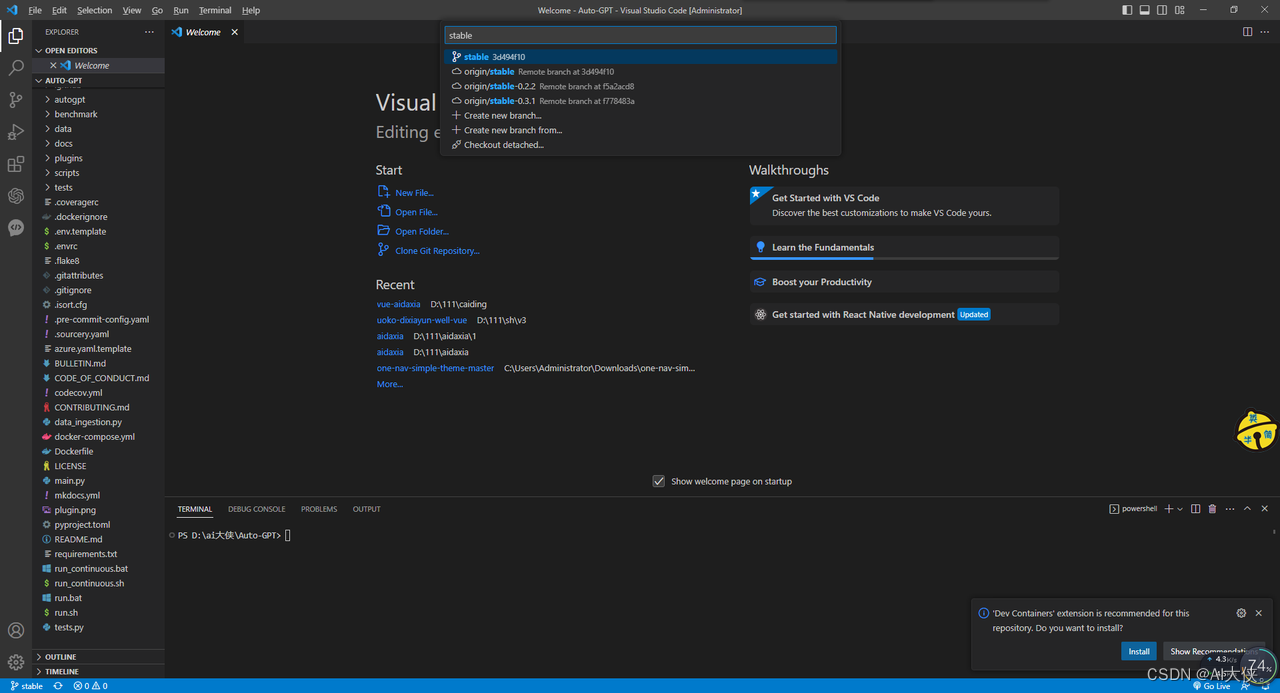Open the ChatGPT icon in activity bar
The width and height of the screenshot is (1280, 693).
coord(15,196)
